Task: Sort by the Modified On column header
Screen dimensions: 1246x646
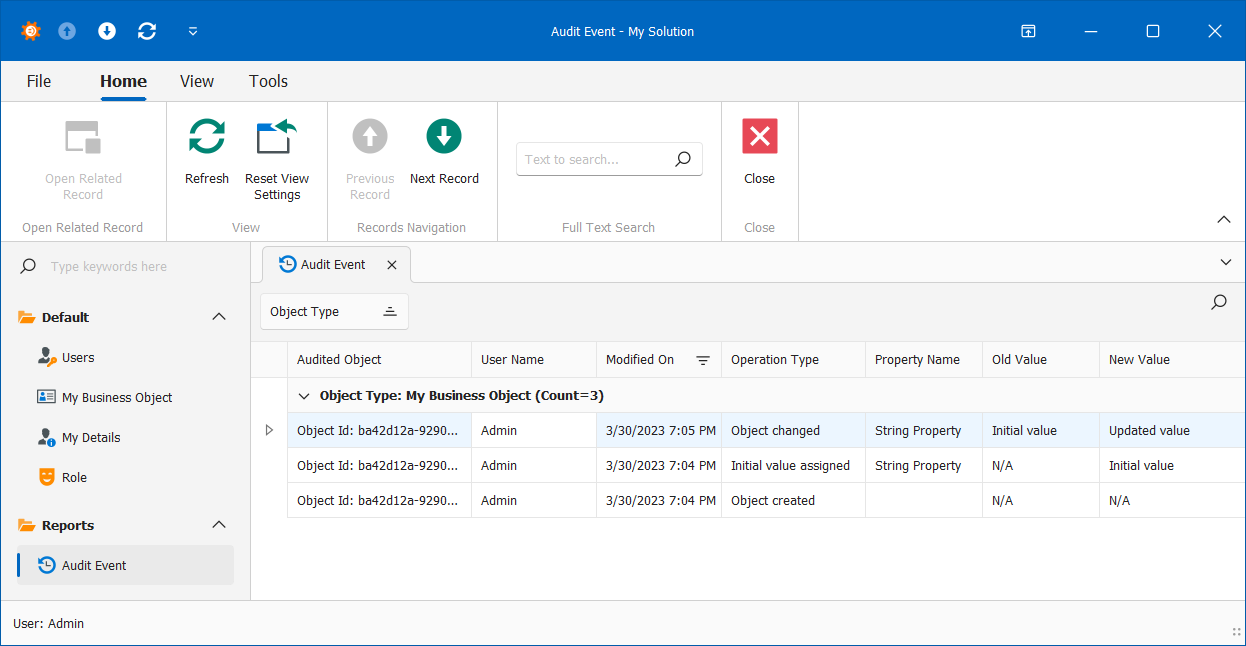Action: 659,360
